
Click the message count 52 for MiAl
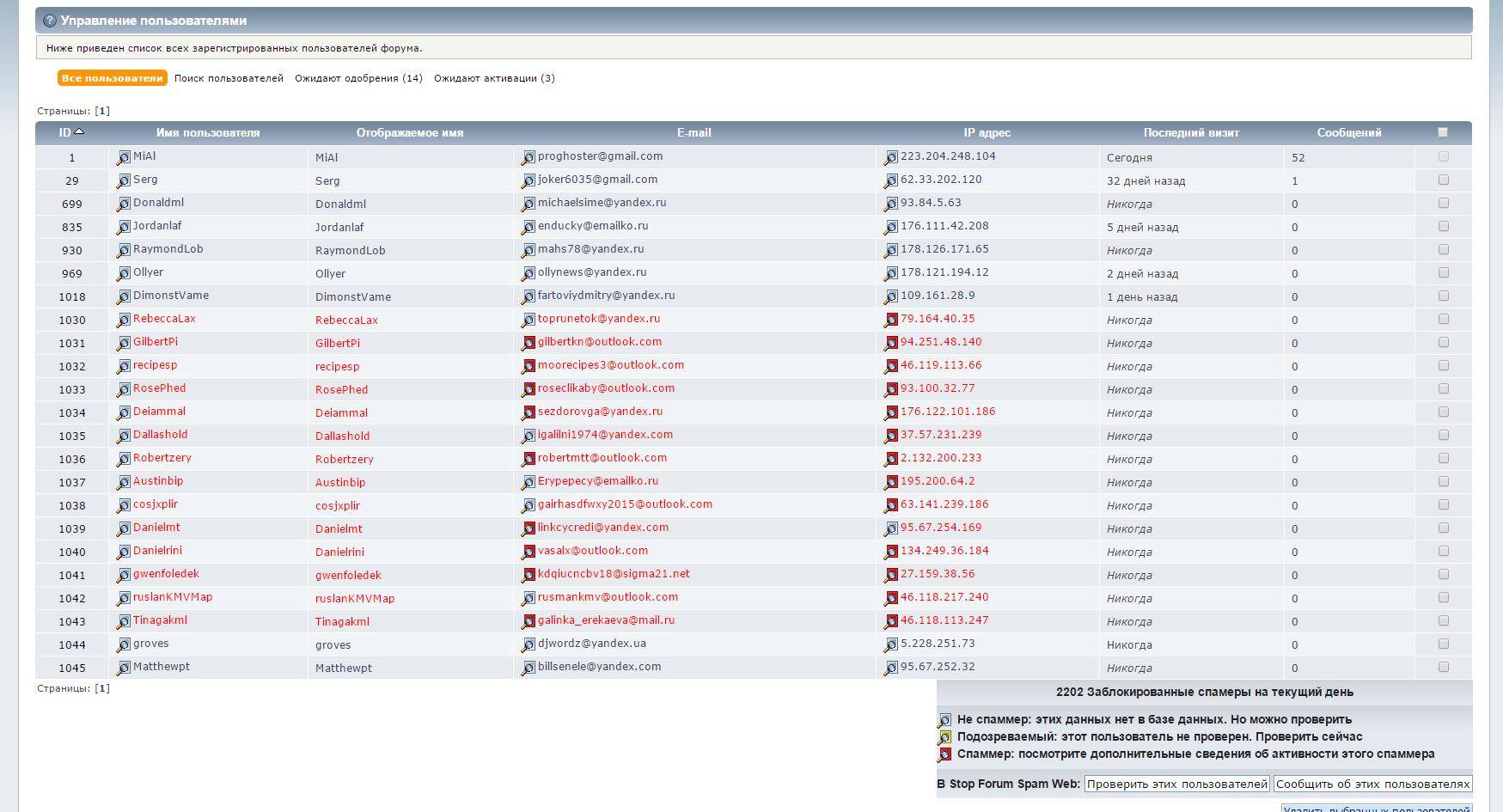[1298, 158]
